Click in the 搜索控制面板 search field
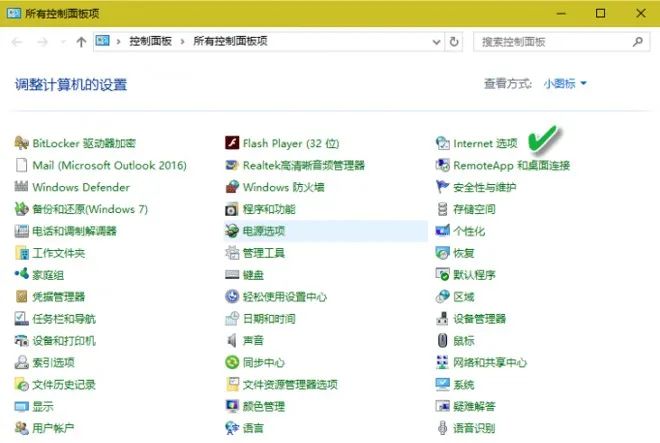The image size is (660, 443). coord(562,42)
